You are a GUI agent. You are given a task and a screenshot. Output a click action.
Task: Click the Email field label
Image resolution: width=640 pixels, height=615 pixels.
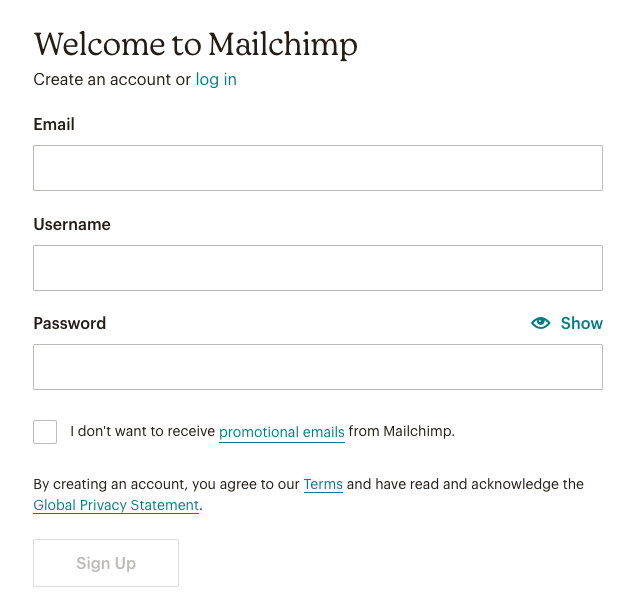tap(54, 125)
